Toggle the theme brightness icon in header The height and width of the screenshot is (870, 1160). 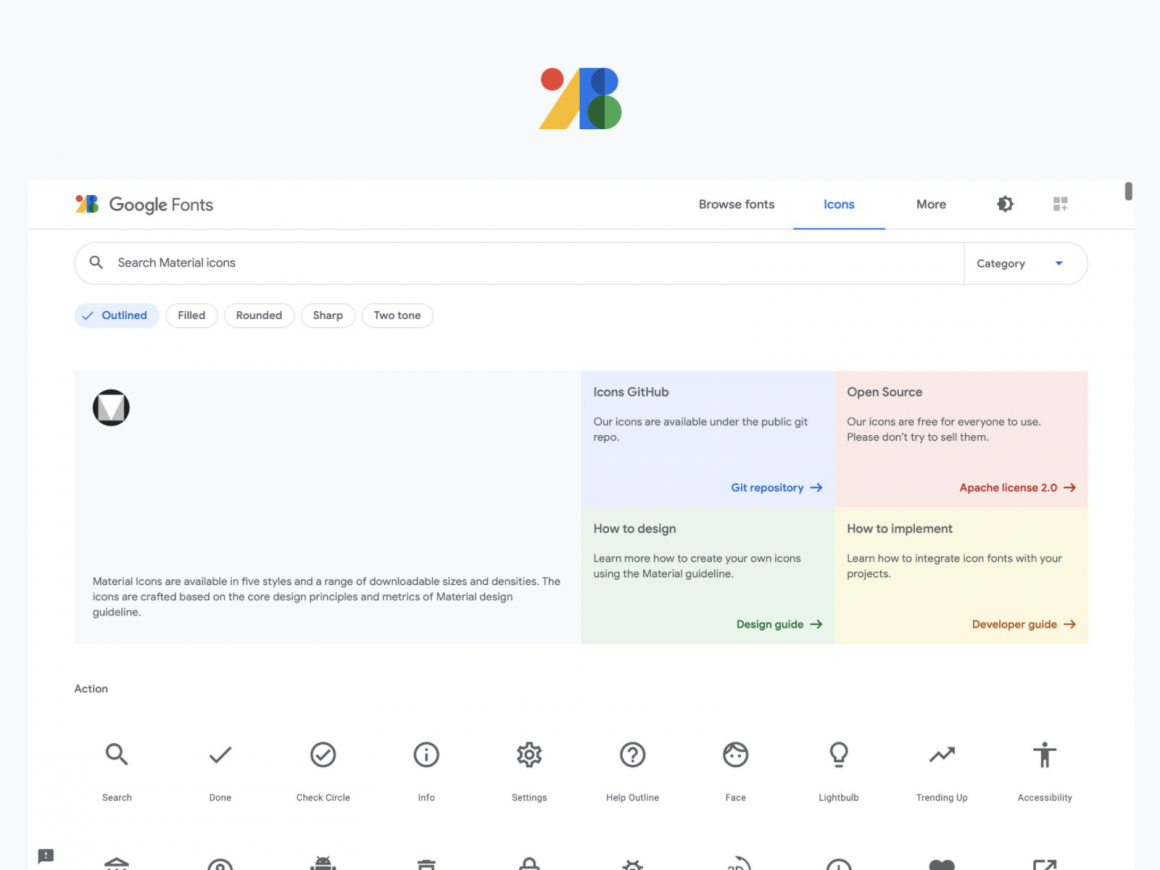tap(1005, 204)
